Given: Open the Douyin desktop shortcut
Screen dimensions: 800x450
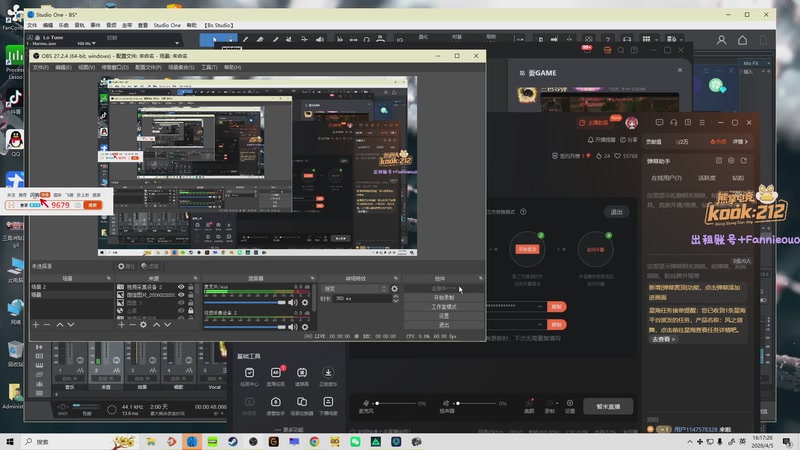Looking at the screenshot, I should [14, 100].
